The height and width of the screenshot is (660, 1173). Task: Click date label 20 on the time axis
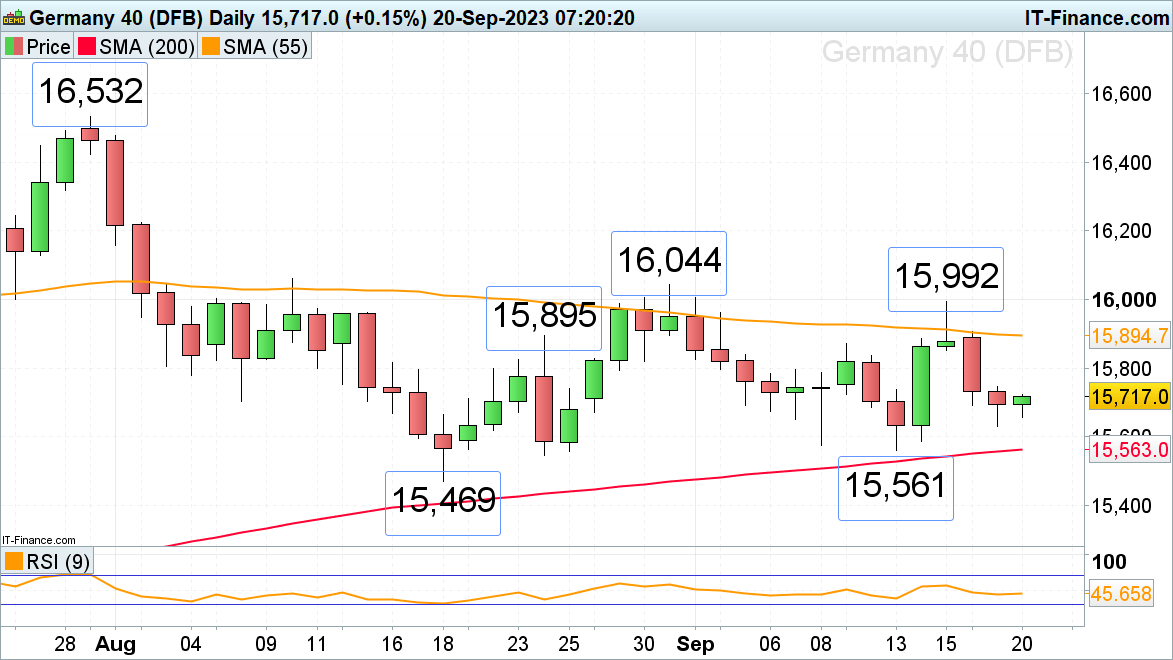point(1022,644)
